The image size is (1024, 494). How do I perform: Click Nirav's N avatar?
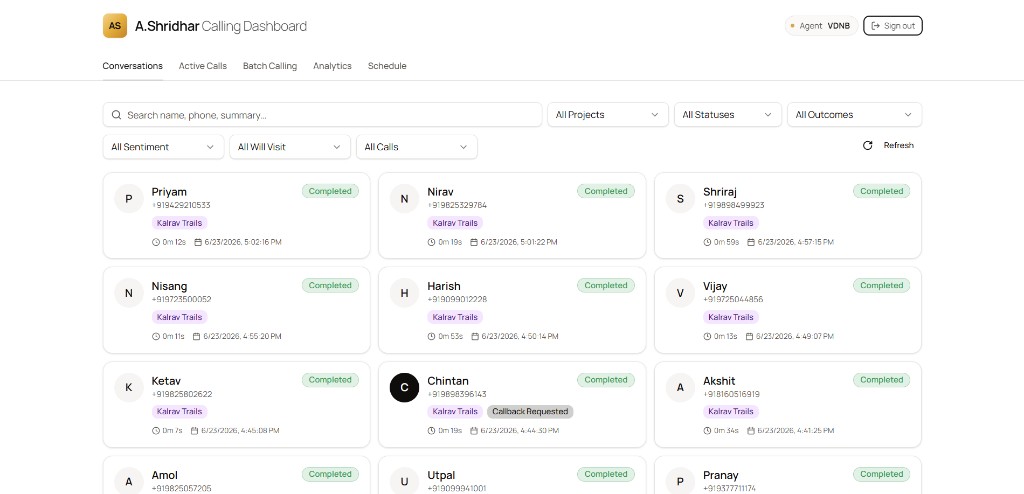pos(404,199)
